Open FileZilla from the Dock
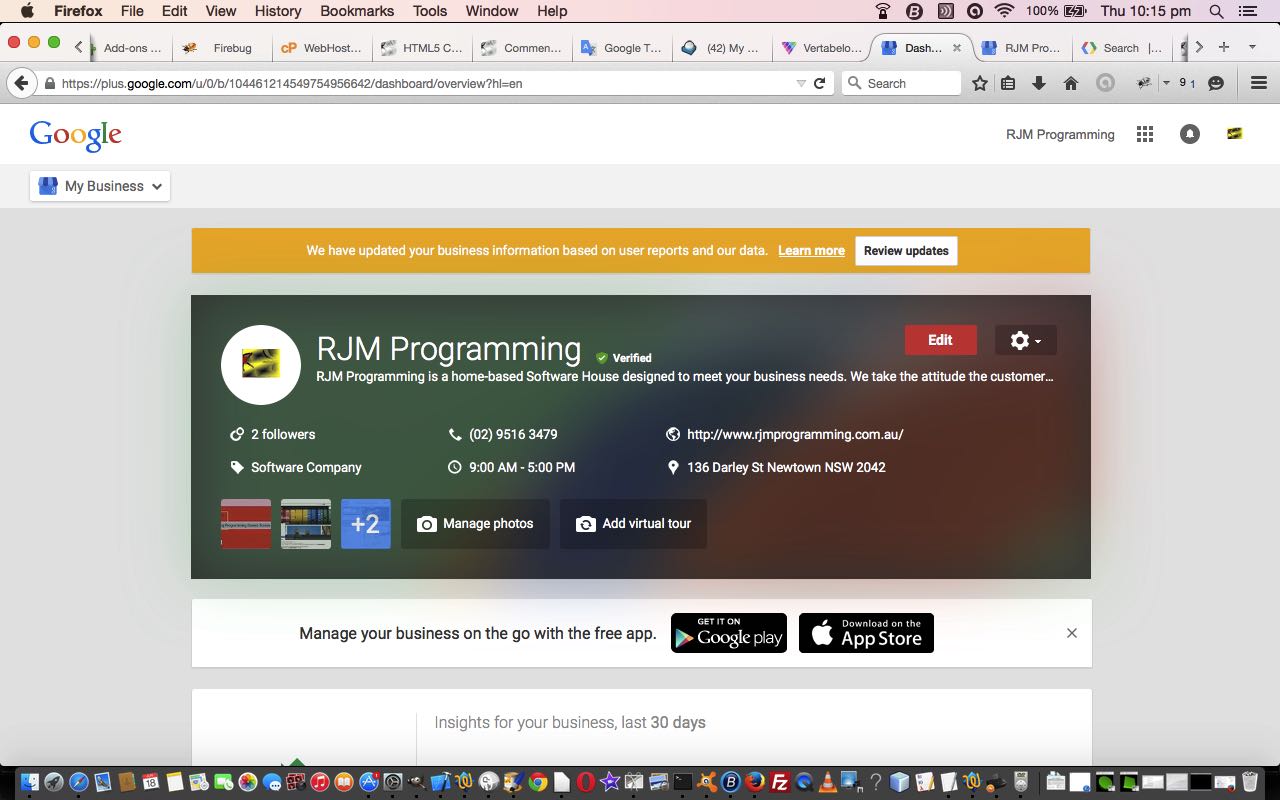This screenshot has height=800, width=1280. coord(780,782)
